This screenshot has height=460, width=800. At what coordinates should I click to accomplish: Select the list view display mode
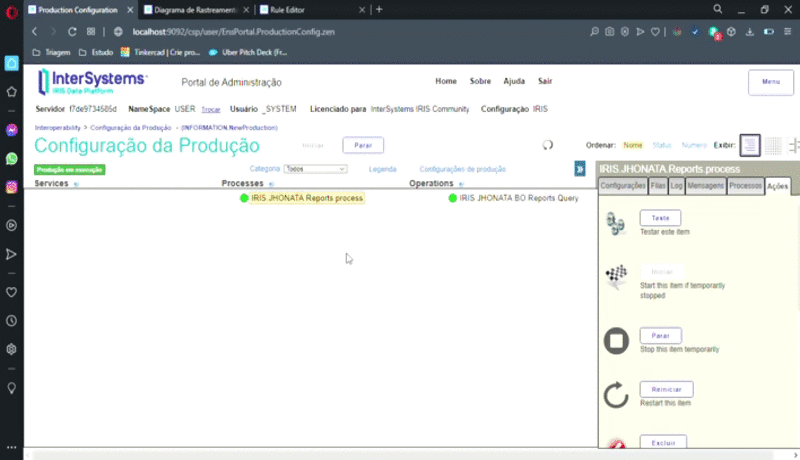[750, 145]
